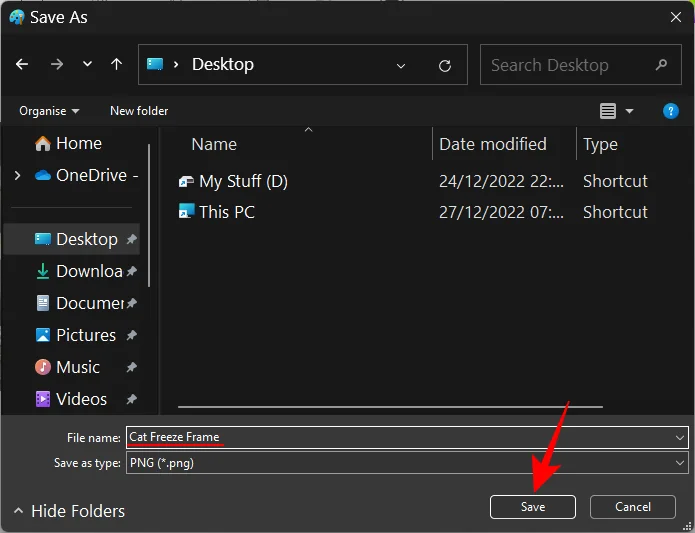Viewport: 695px width, 533px height.
Task: Open the view layout options icon
Action: click(x=607, y=111)
